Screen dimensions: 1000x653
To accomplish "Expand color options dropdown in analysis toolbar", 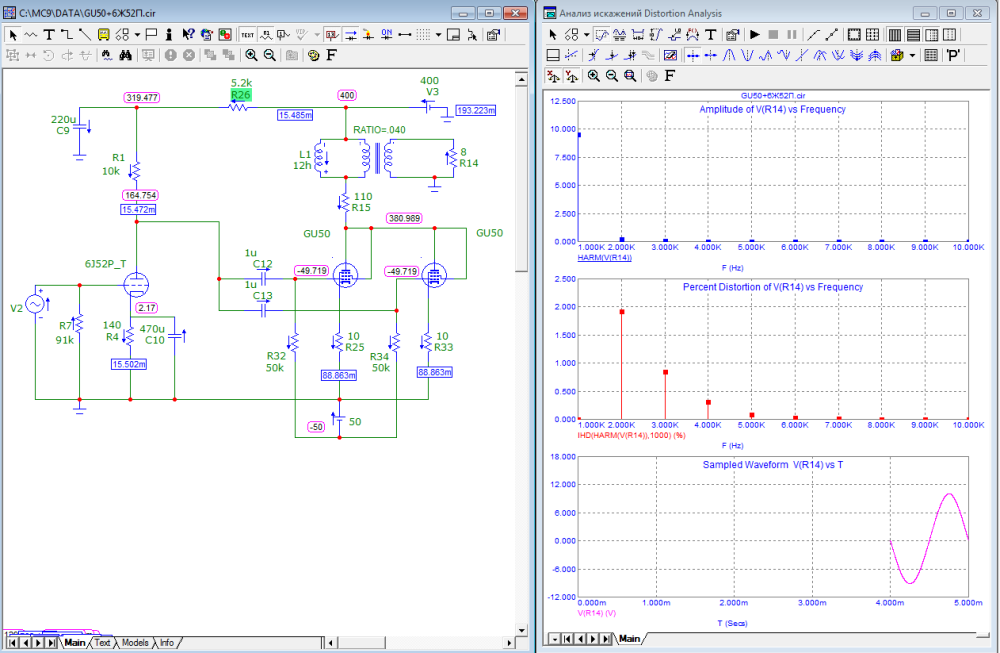I will point(912,55).
